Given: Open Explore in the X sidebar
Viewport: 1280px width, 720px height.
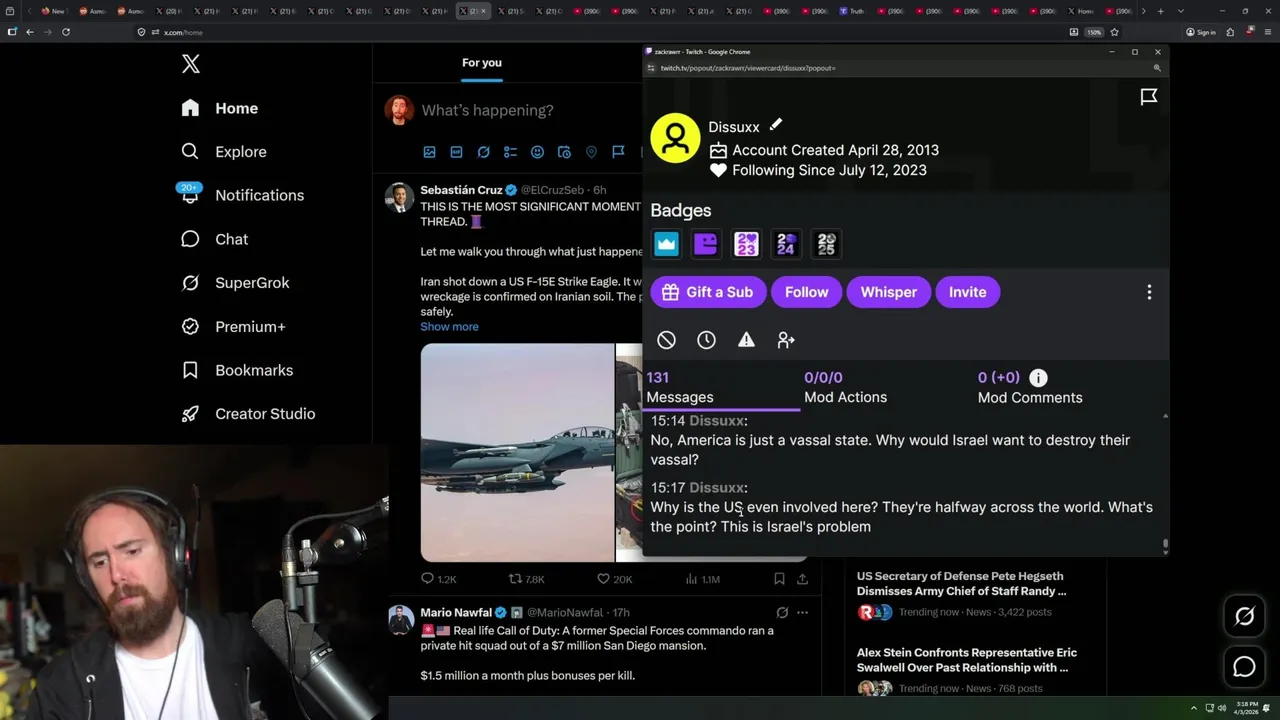Looking at the screenshot, I should click(224, 152).
